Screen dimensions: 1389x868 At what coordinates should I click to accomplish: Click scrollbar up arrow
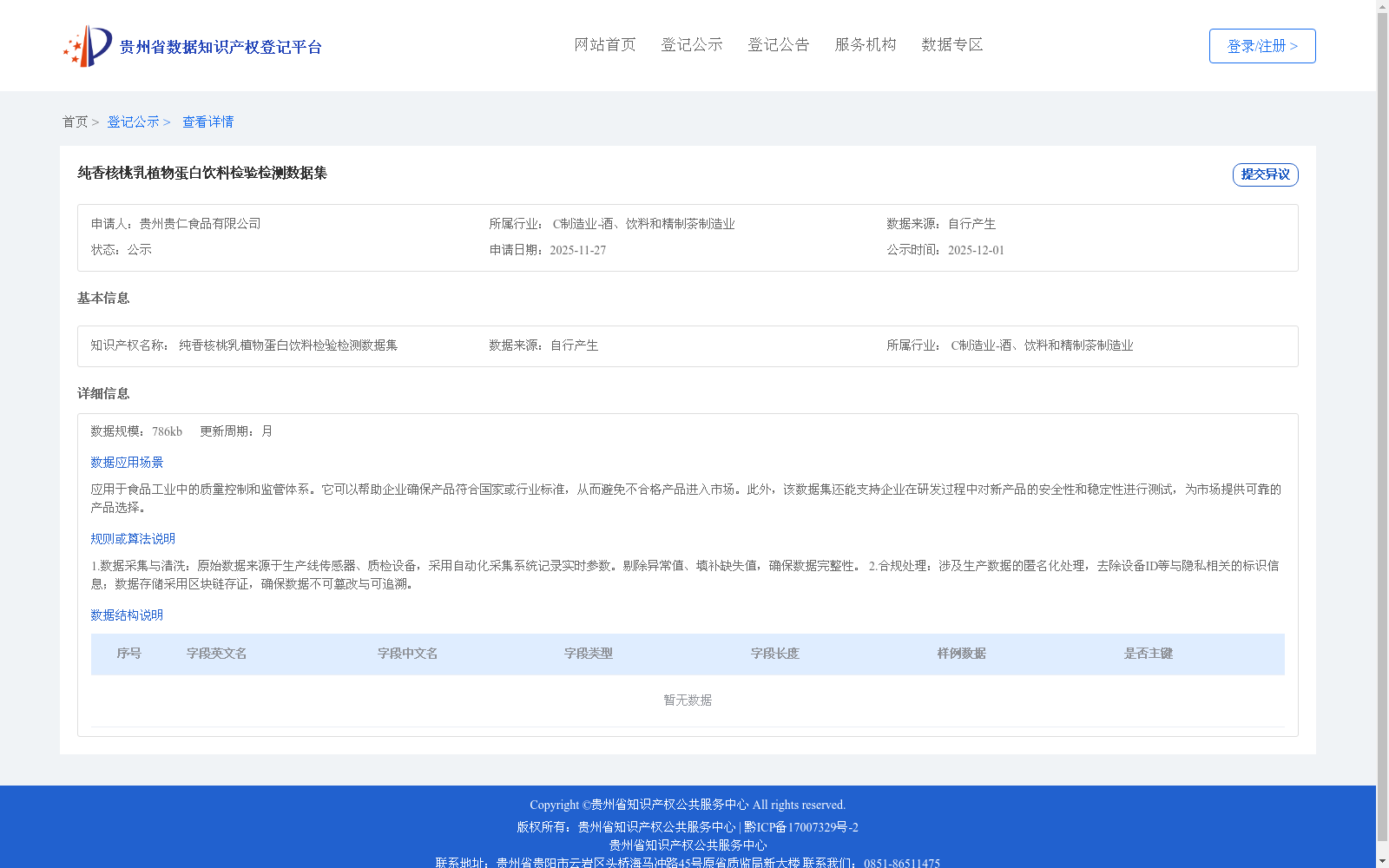point(1382,6)
